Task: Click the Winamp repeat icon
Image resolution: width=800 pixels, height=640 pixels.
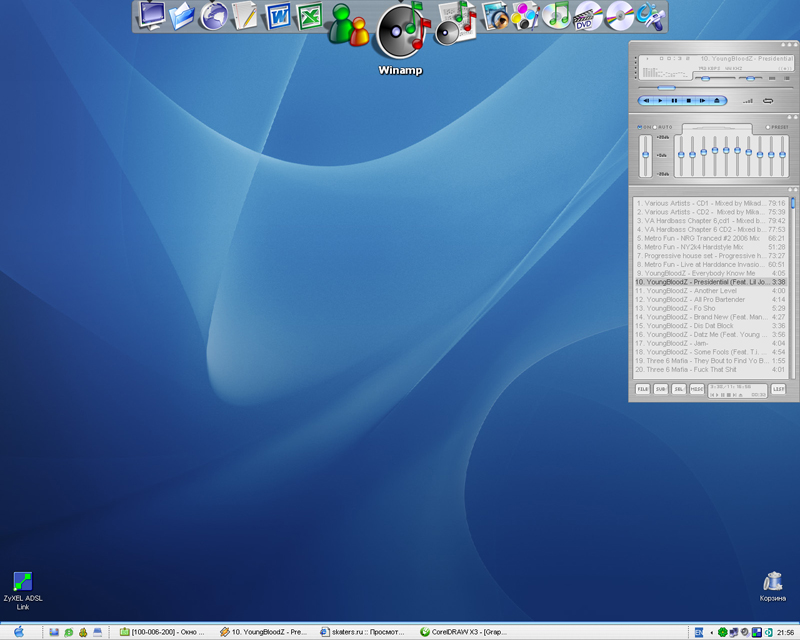Action: (768, 100)
